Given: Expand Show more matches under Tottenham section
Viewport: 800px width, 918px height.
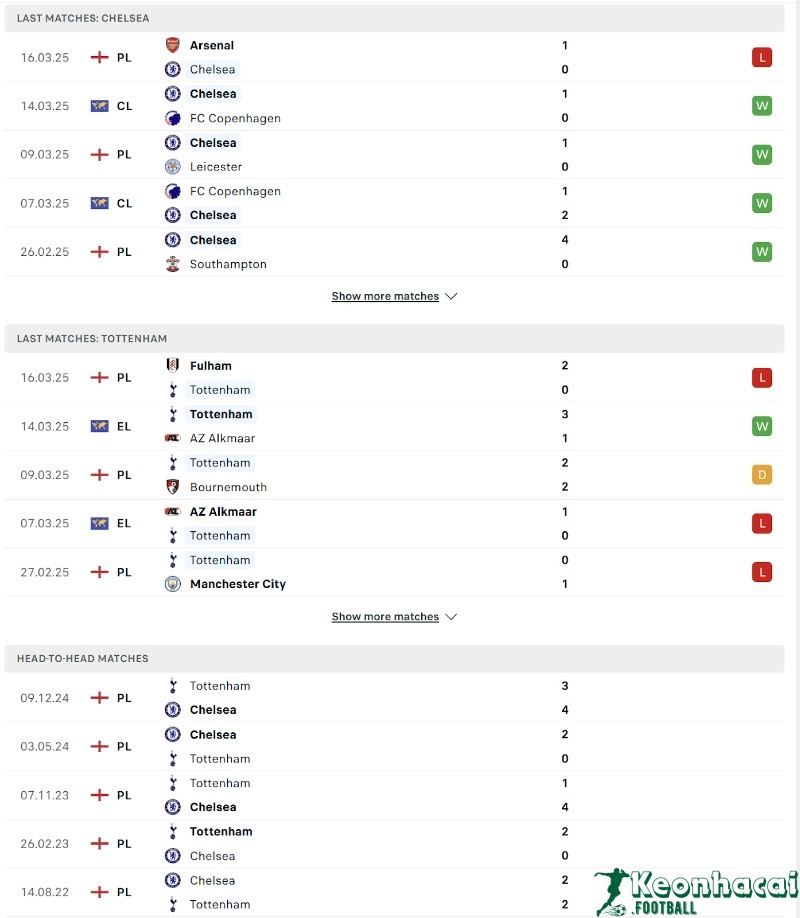Looking at the screenshot, I should 385,617.
